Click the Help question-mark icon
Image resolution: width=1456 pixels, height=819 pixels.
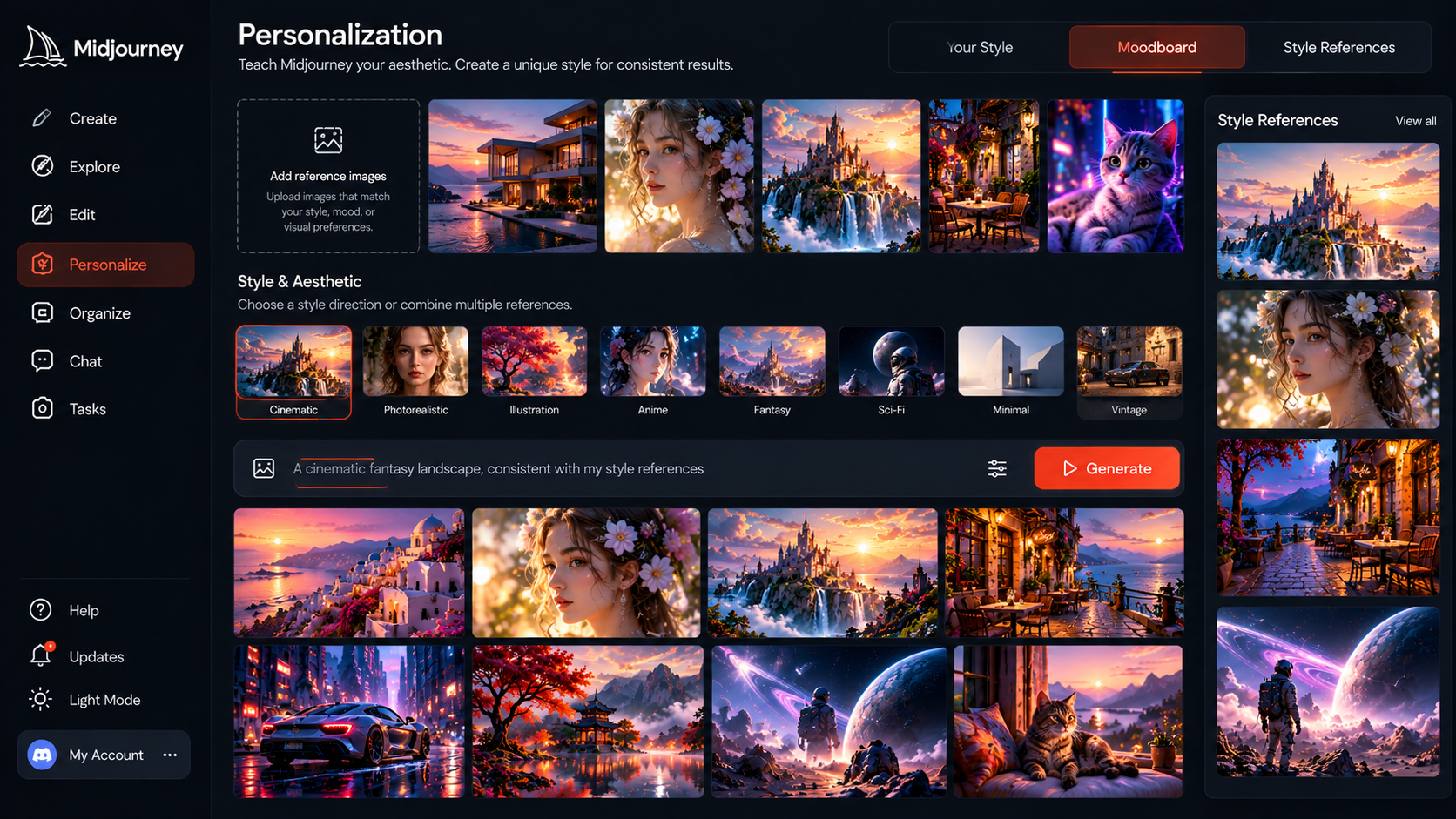[41, 610]
